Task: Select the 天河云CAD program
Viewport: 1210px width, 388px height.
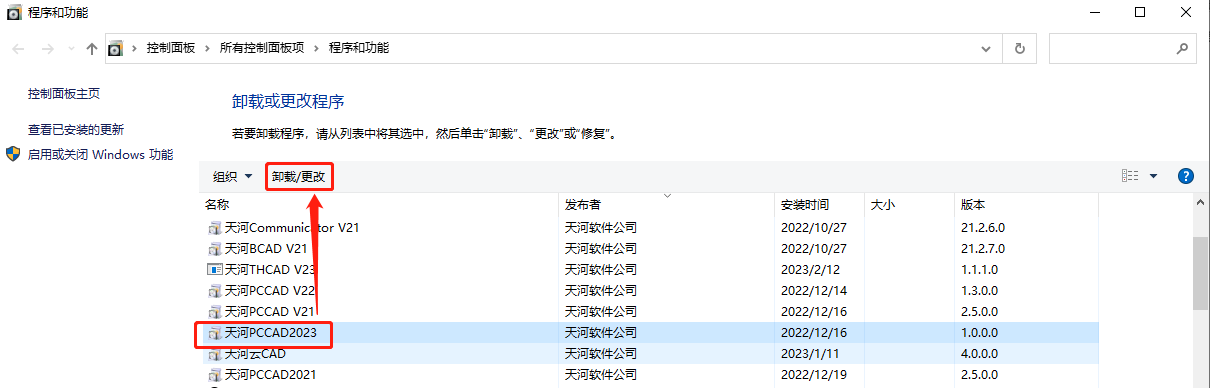Action: click(x=648, y=353)
